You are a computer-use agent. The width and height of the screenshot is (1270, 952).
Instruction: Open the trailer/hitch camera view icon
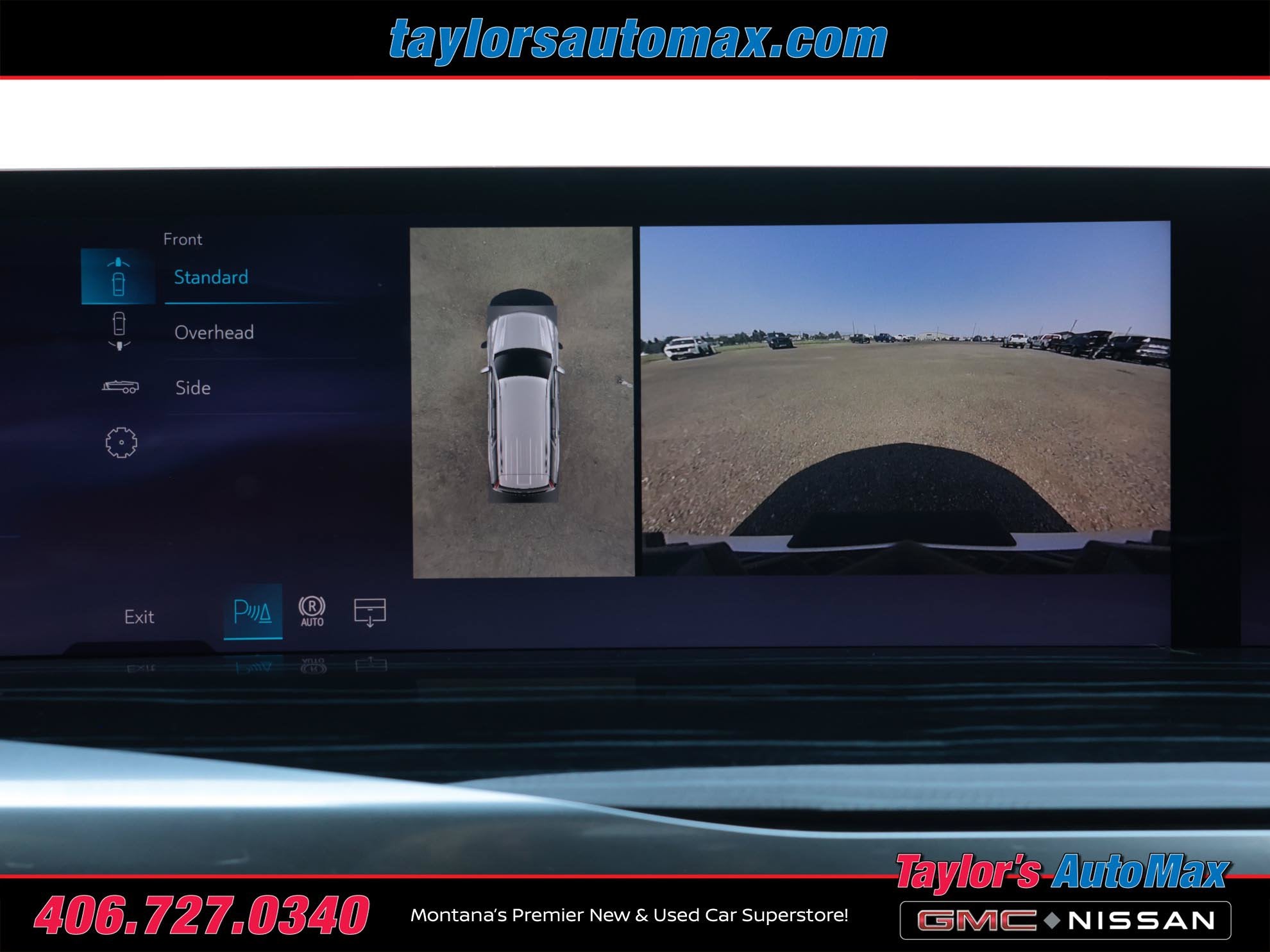pyautogui.click(x=120, y=387)
